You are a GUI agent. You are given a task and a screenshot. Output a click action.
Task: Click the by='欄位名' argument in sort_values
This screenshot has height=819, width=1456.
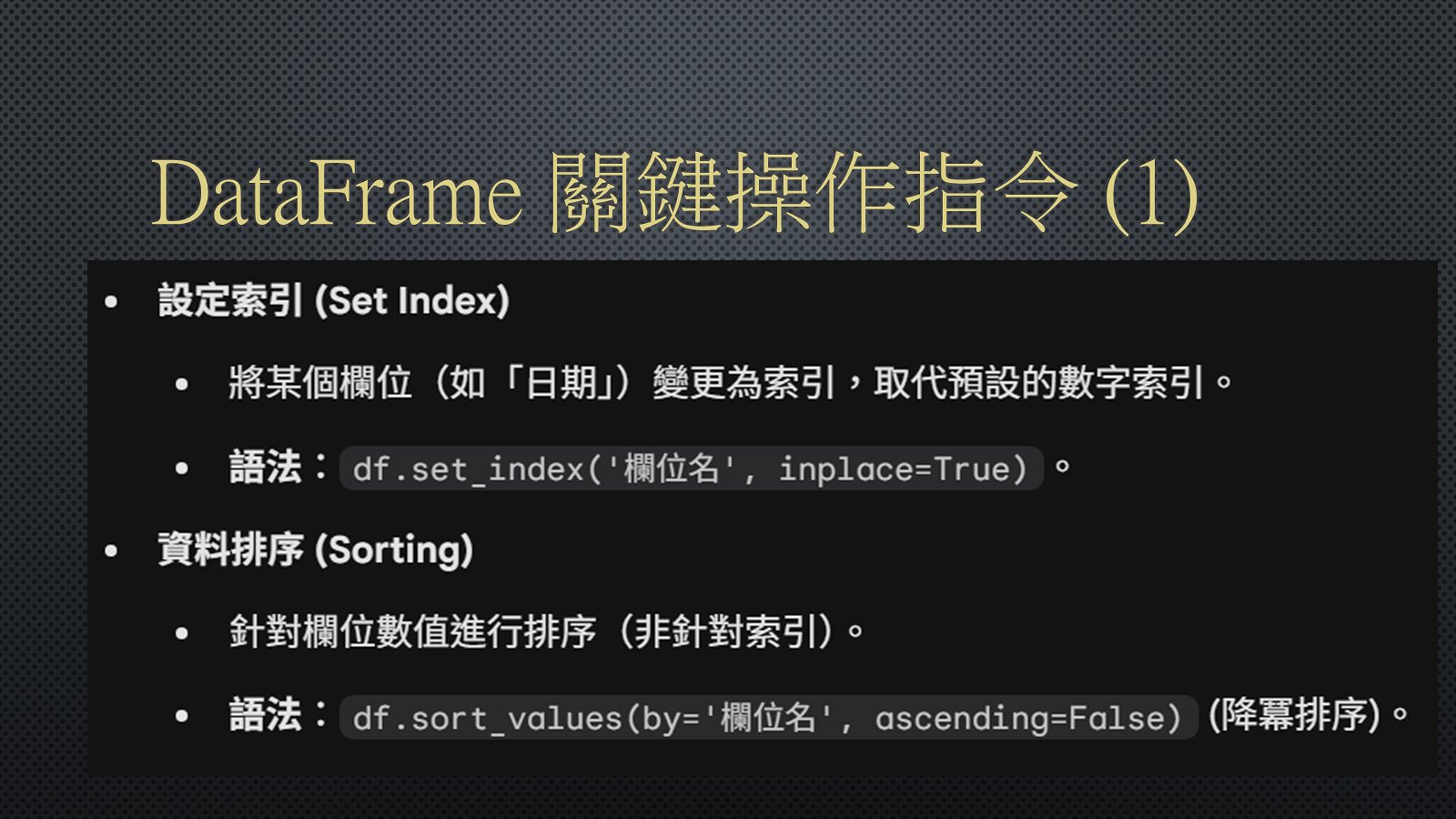[x=737, y=719]
